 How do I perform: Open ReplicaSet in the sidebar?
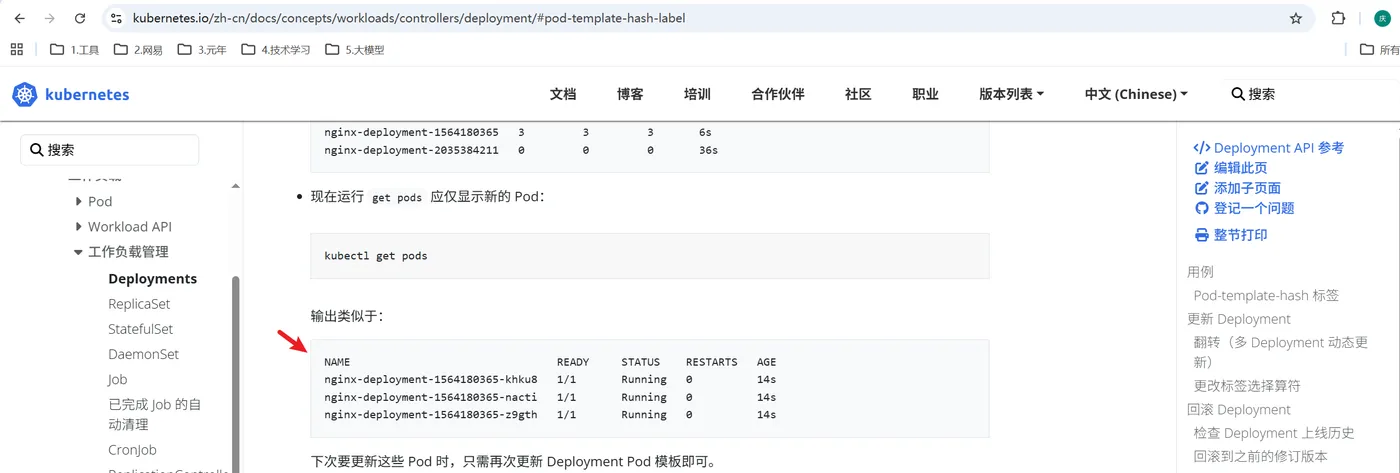139,304
